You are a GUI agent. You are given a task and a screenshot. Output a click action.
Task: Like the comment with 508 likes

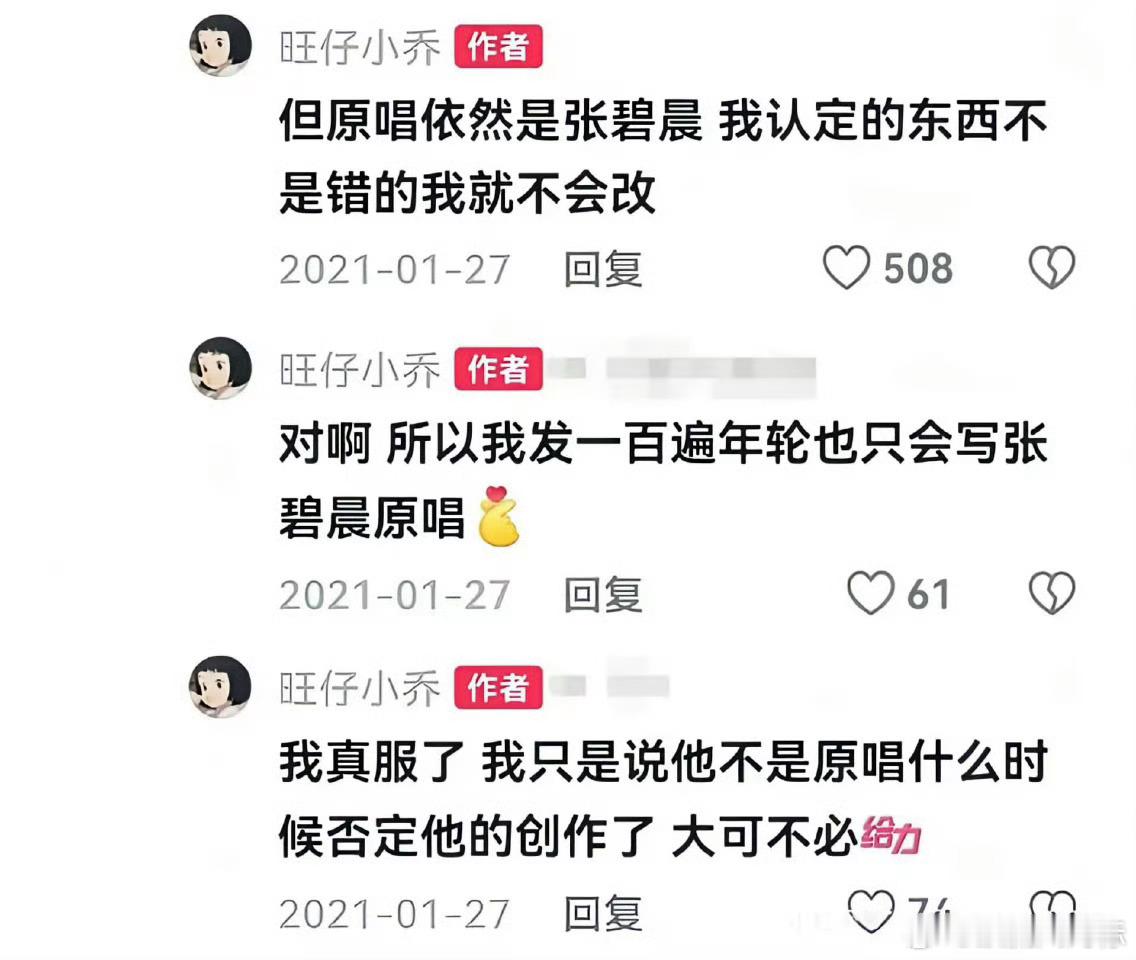coord(845,267)
